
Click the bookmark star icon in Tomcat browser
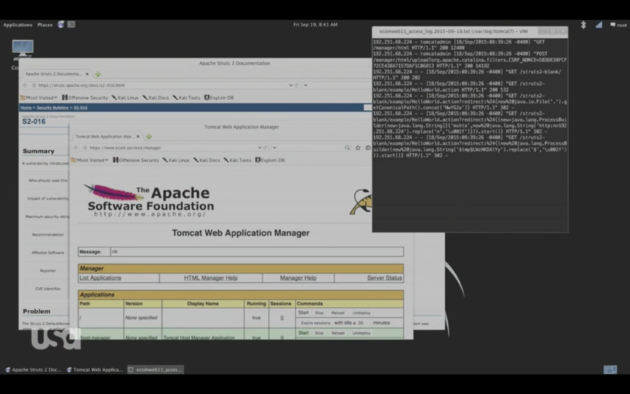[x=358, y=148]
